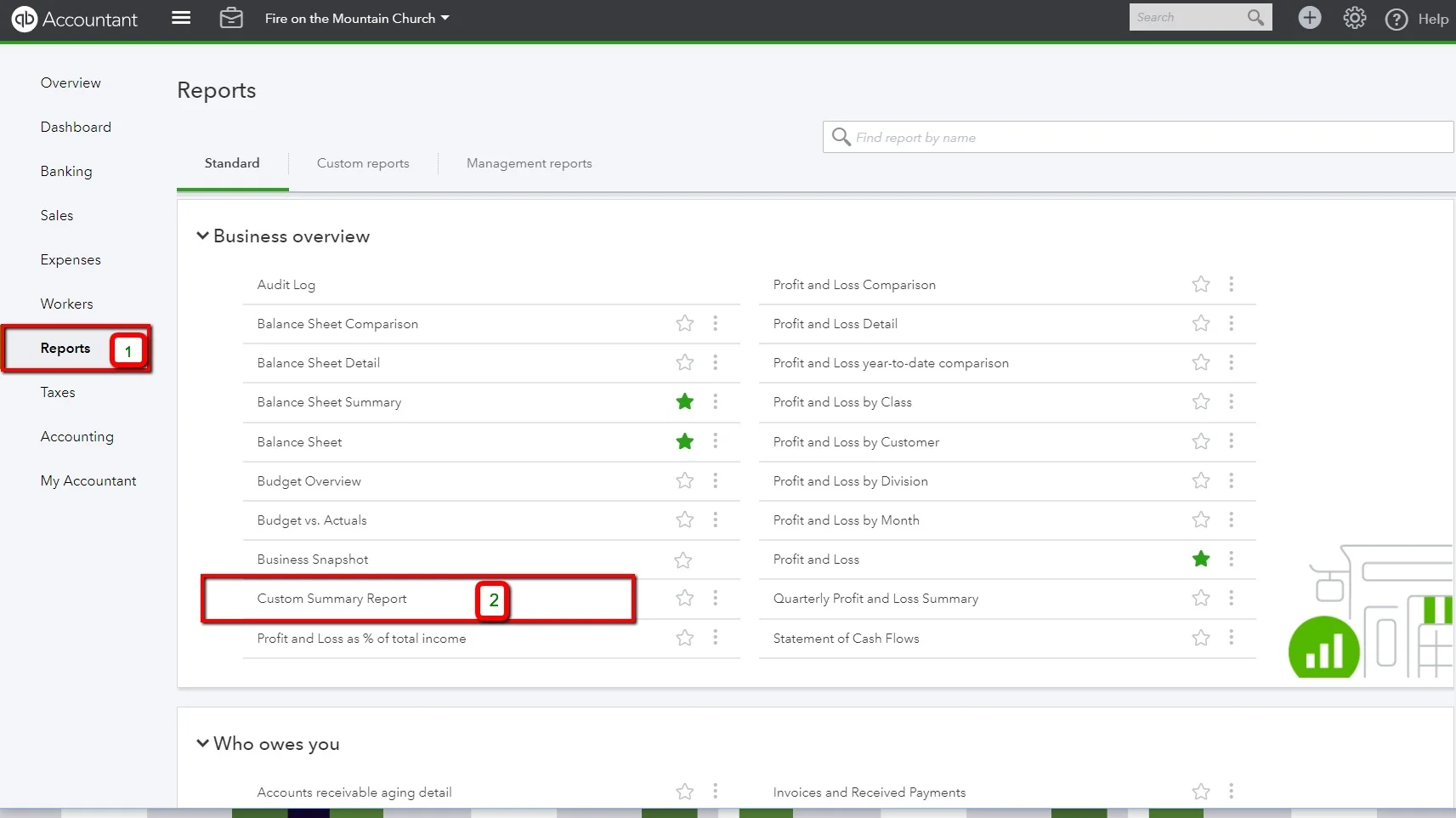1456x818 pixels.
Task: Favorite Business Snapshot with star
Action: point(683,560)
